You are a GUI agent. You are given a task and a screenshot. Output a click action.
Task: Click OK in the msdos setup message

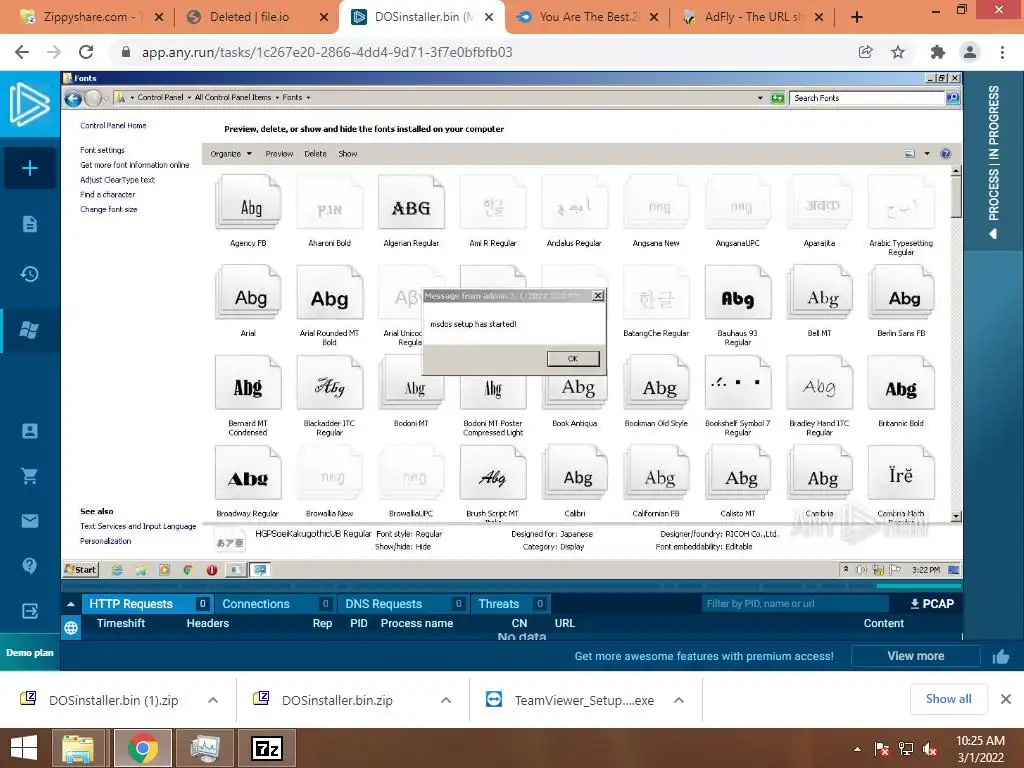click(573, 359)
